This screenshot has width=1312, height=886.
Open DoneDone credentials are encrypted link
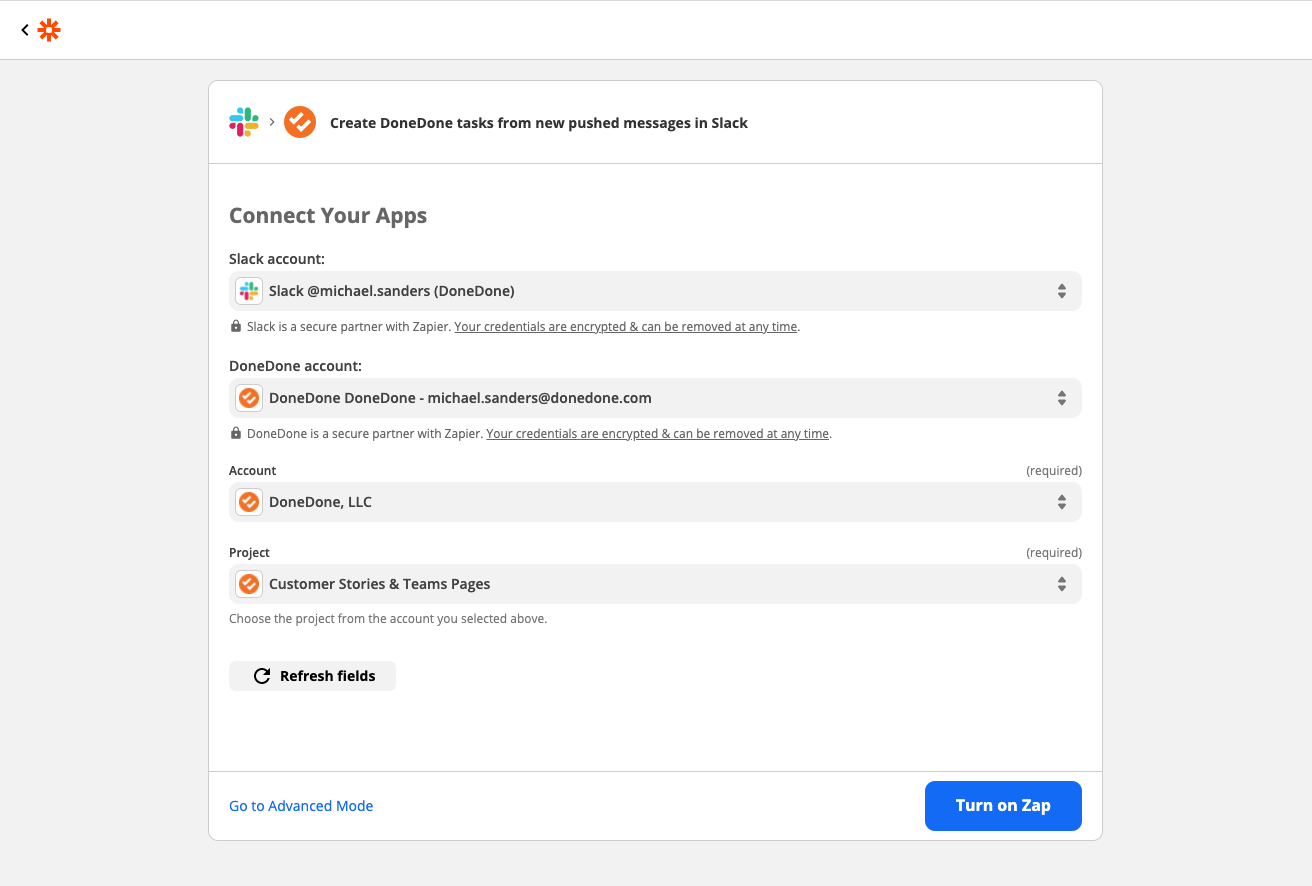tap(658, 434)
